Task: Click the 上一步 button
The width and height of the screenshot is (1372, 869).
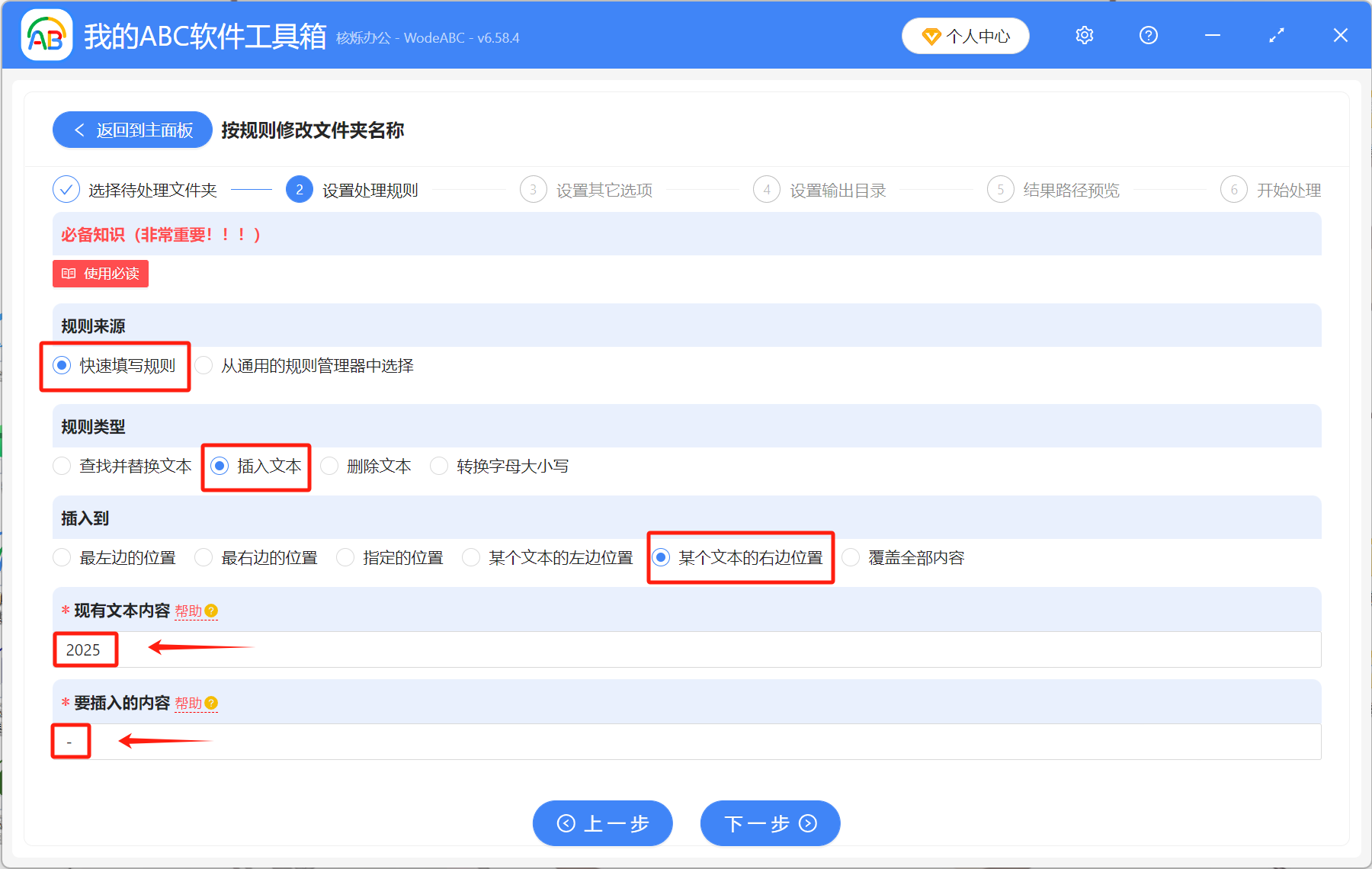Action: [x=601, y=823]
